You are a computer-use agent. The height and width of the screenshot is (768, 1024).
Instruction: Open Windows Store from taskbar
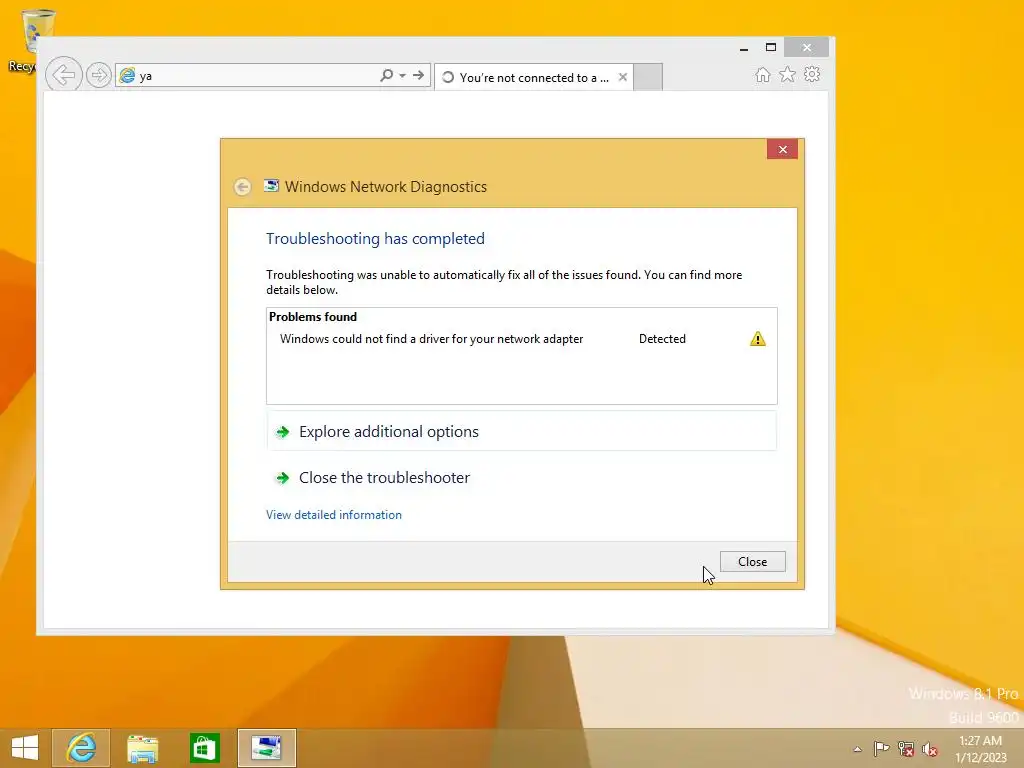(204, 748)
